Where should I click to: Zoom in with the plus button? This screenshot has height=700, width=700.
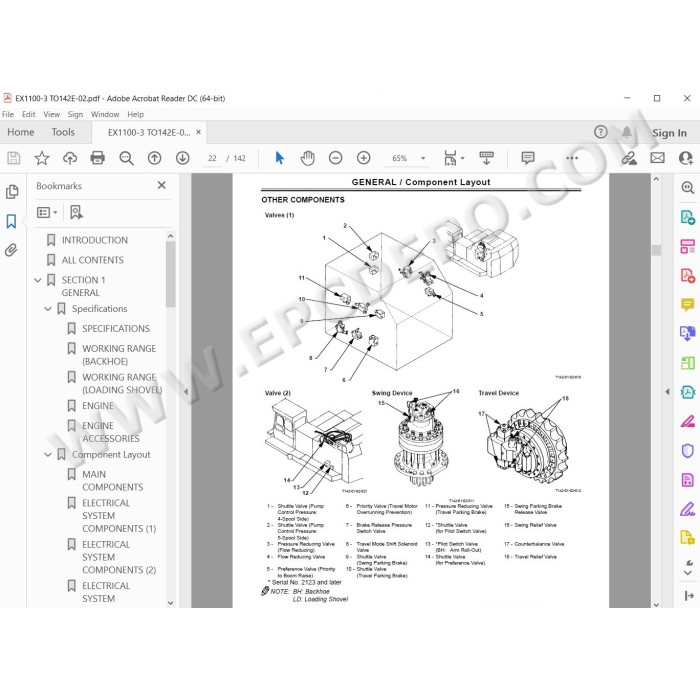click(x=364, y=158)
